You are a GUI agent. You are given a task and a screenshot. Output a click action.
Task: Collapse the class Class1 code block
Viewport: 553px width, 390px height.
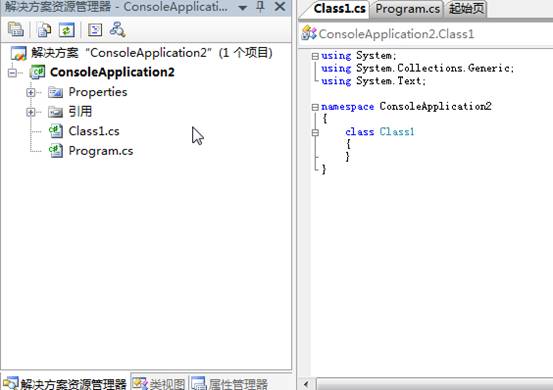pyautogui.click(x=315, y=133)
